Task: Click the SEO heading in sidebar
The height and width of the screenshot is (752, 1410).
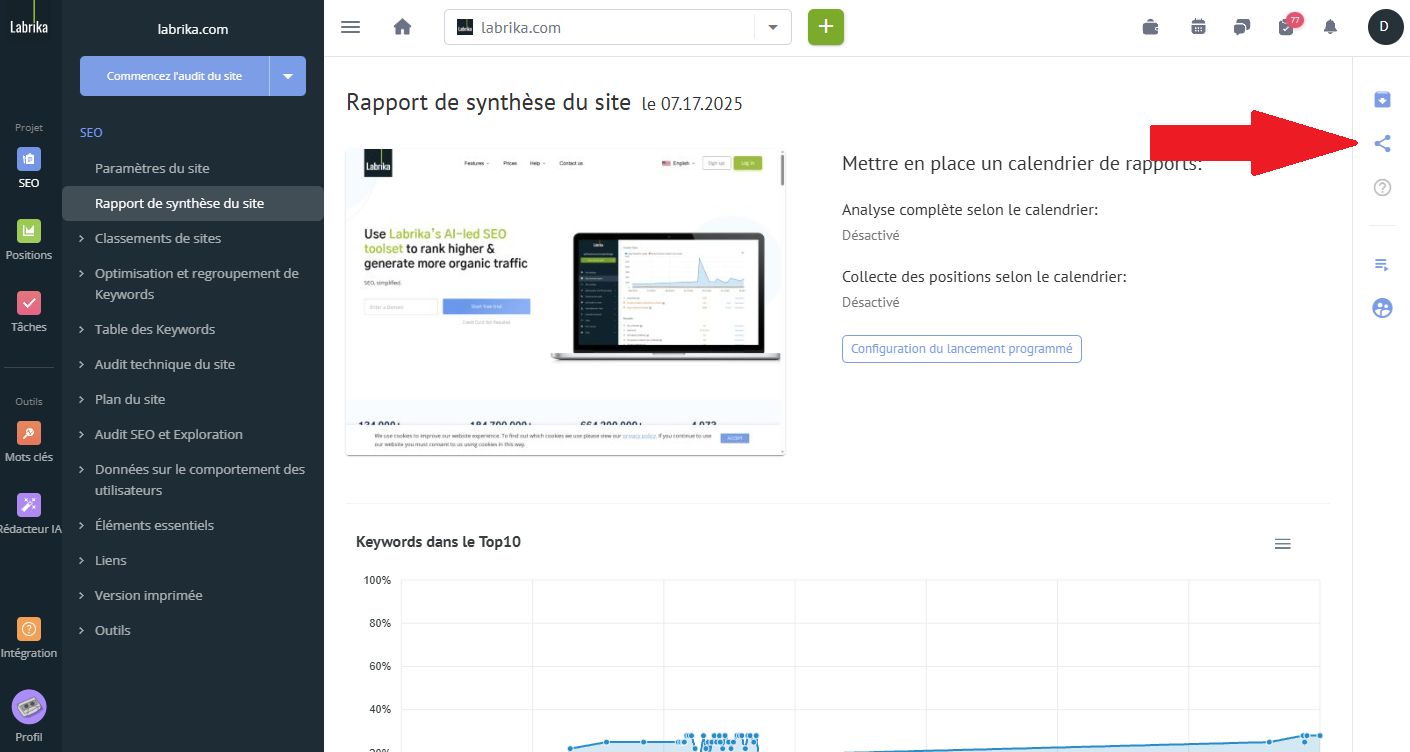Action: (91, 132)
